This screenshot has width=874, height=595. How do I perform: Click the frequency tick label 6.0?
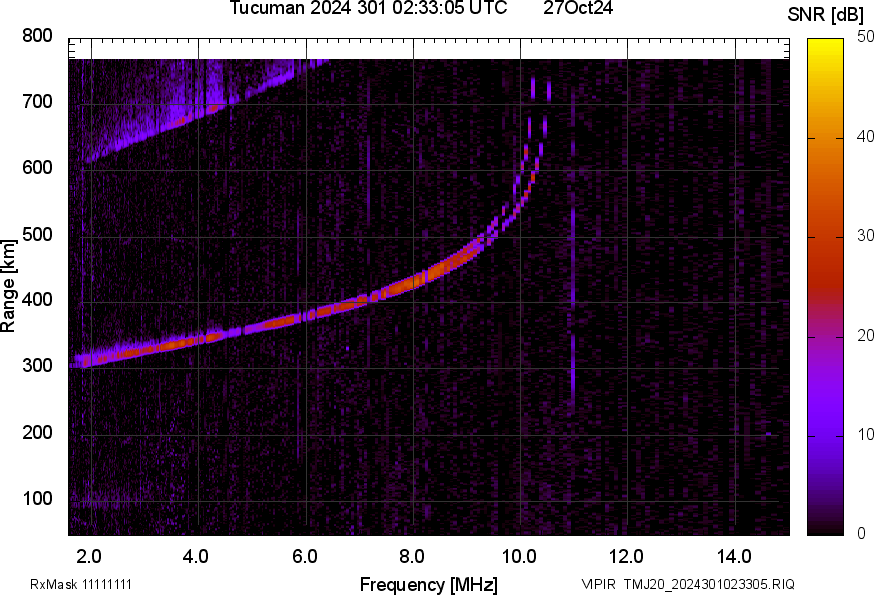coord(304,557)
